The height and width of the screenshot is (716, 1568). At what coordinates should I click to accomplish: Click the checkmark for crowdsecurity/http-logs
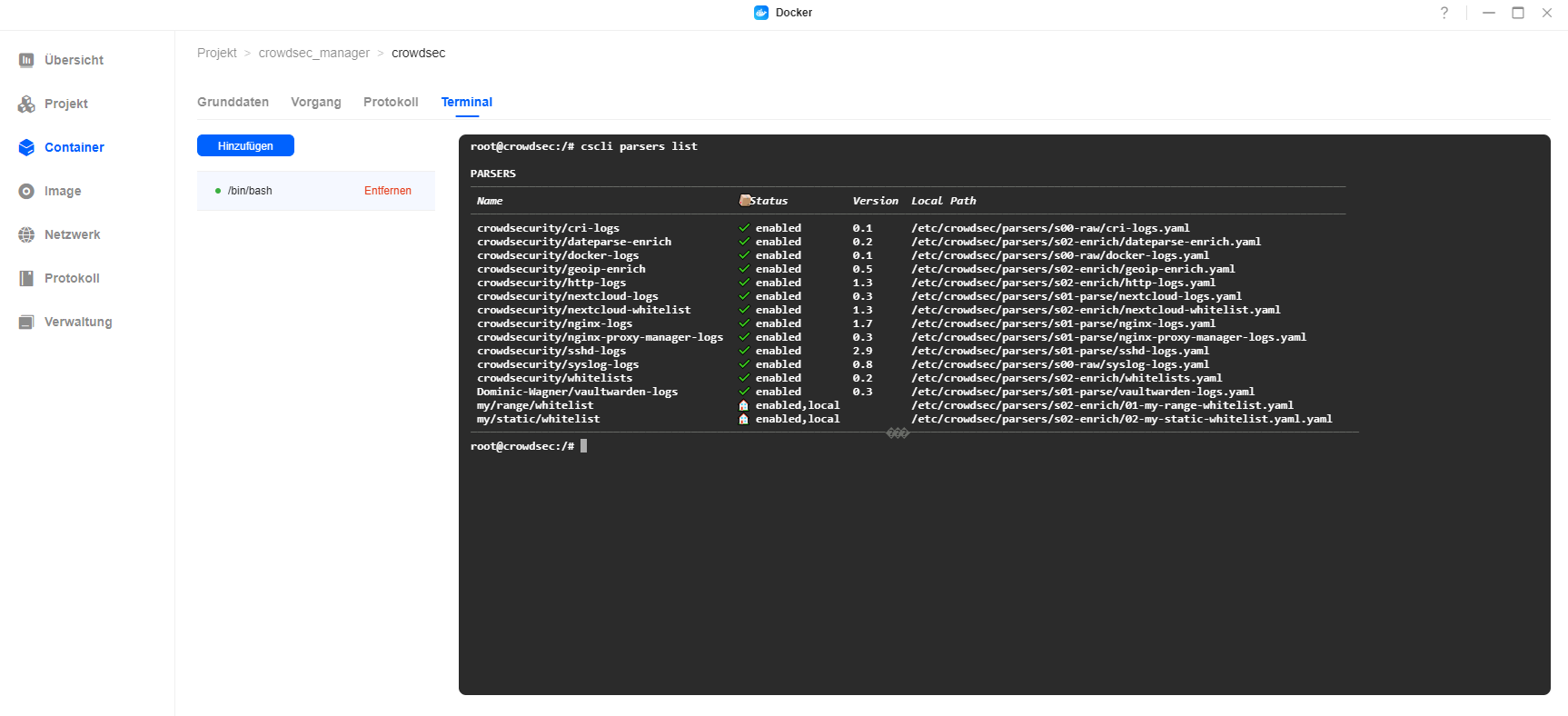click(744, 283)
